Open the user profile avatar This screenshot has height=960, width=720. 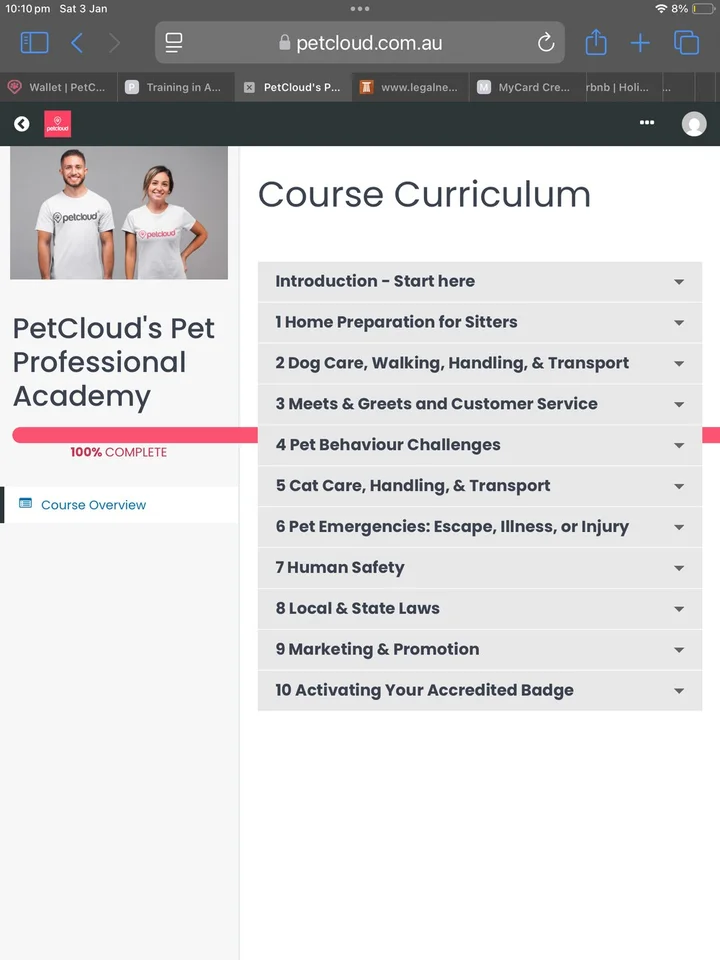[694, 124]
